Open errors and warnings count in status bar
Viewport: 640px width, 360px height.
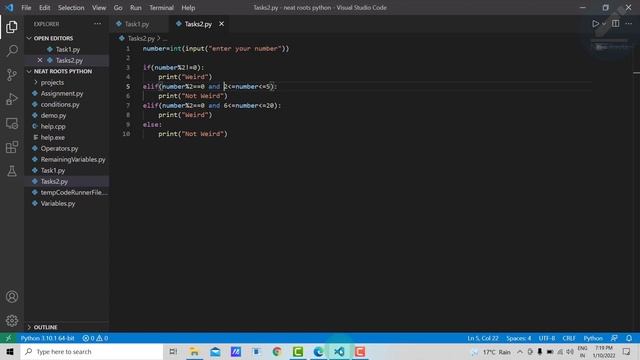click(95, 338)
